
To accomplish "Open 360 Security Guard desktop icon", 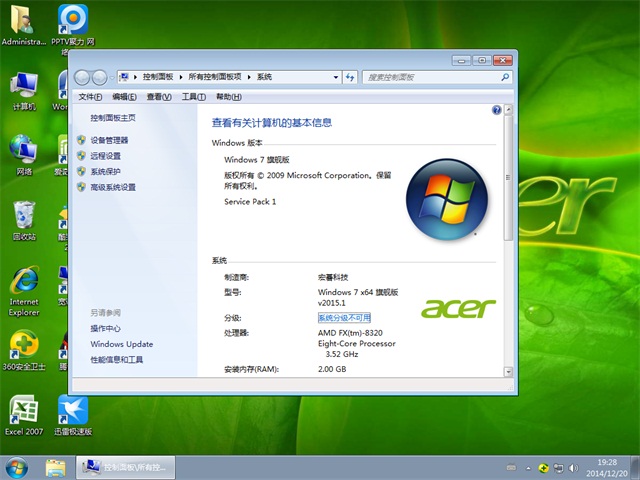I will click(23, 346).
